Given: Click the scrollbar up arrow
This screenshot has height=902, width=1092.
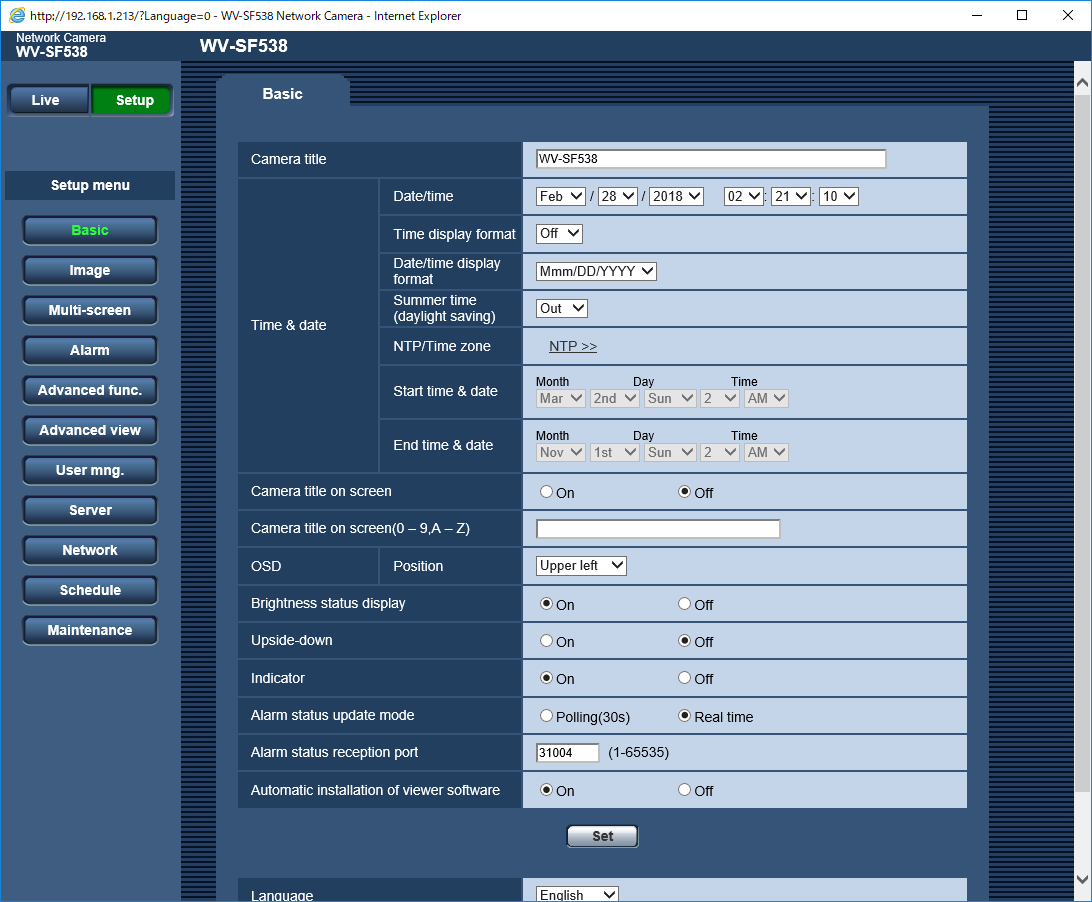Looking at the screenshot, I should pyautogui.click(x=1082, y=82).
